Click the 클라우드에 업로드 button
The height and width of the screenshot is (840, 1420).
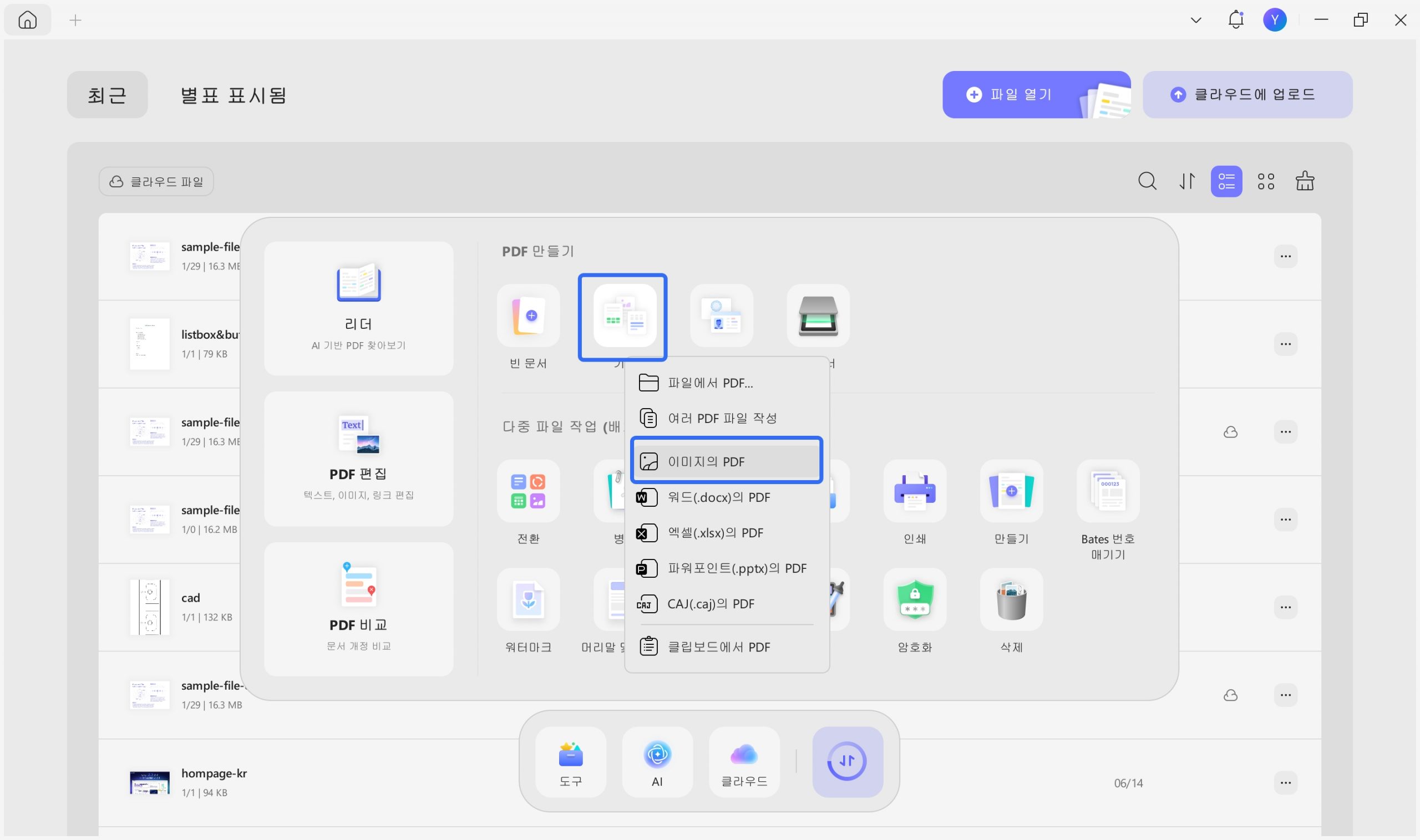1247,94
